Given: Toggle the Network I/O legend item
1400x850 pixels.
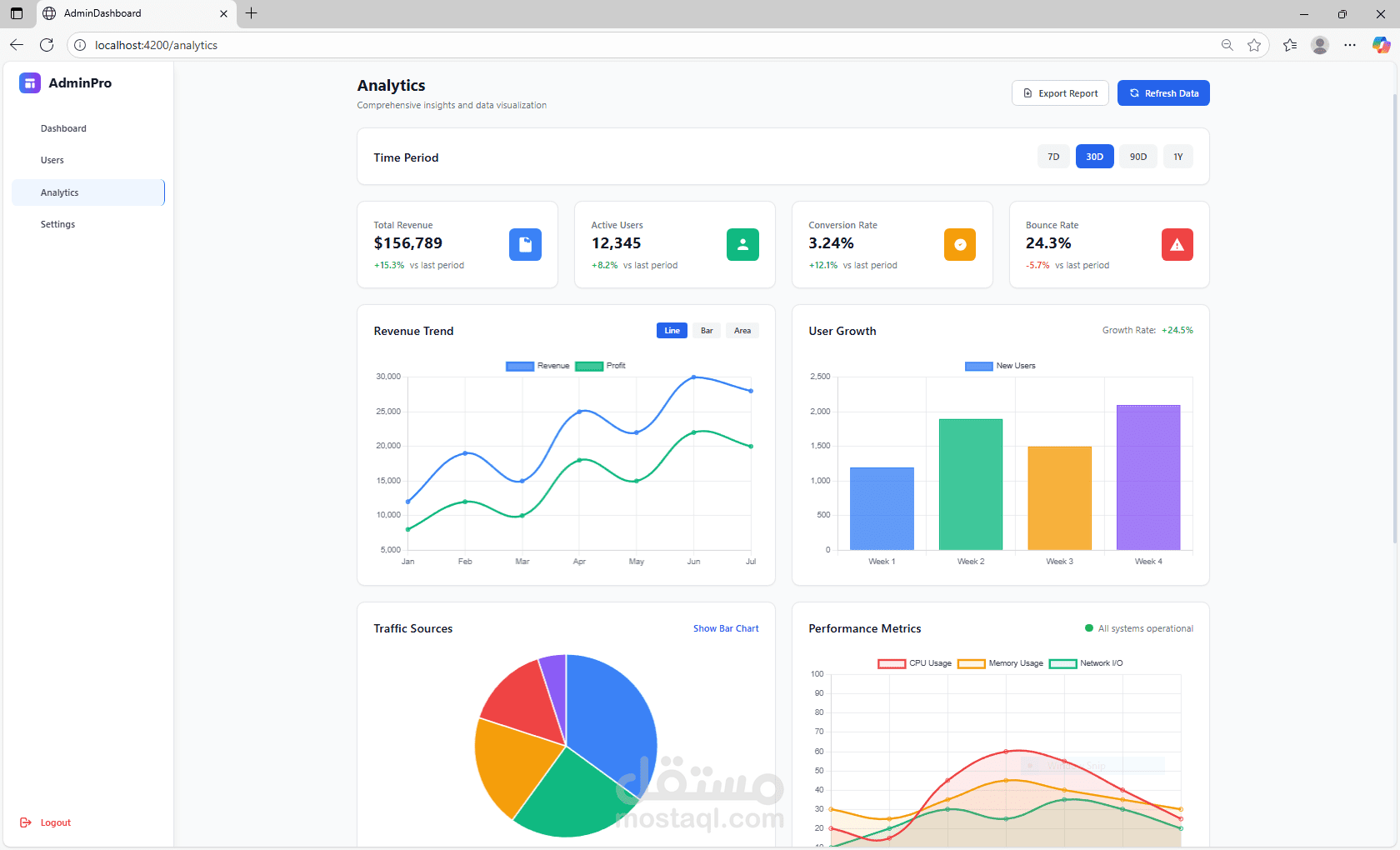Looking at the screenshot, I should click(1086, 663).
